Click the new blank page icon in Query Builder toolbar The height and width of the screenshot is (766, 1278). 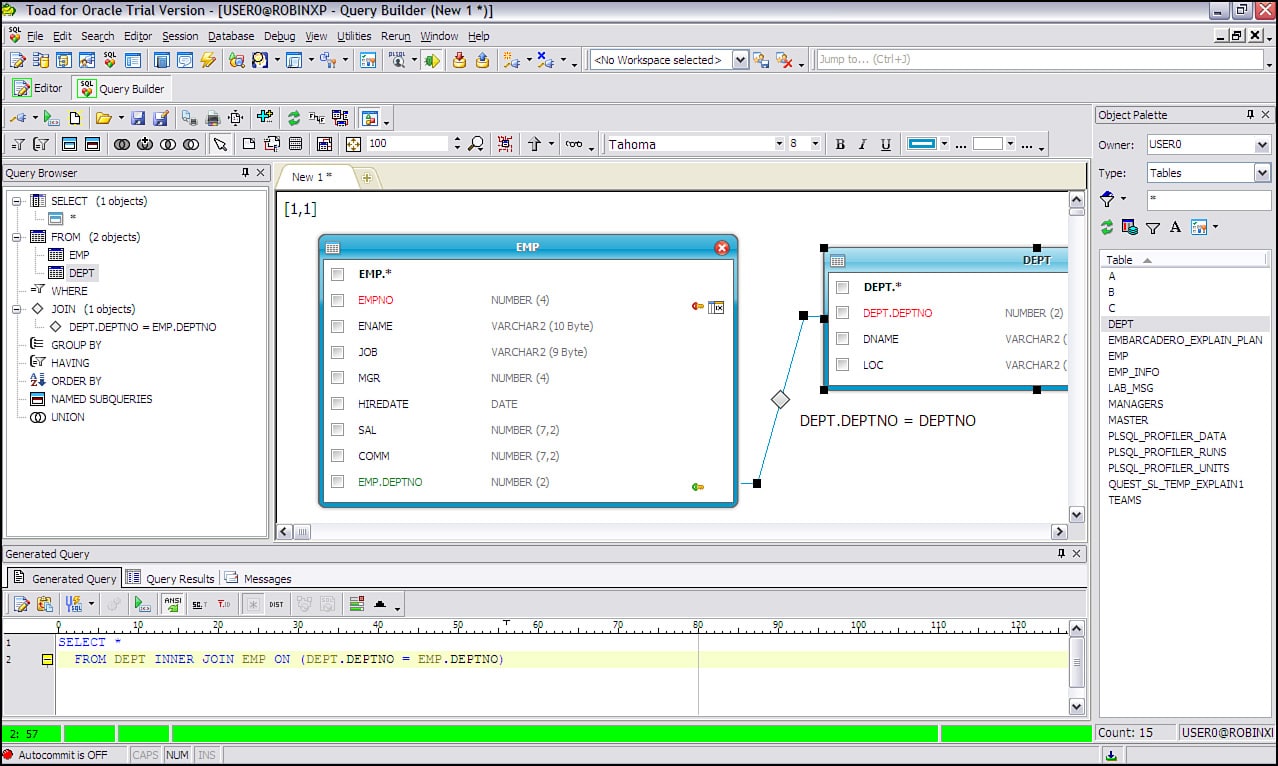(75, 118)
